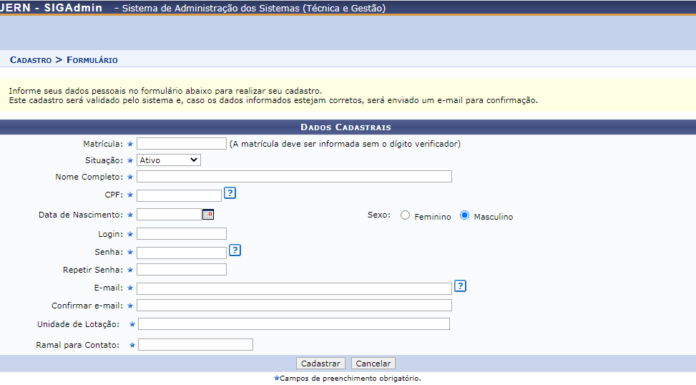Focus the Unidade de Lotação input field

tap(294, 324)
